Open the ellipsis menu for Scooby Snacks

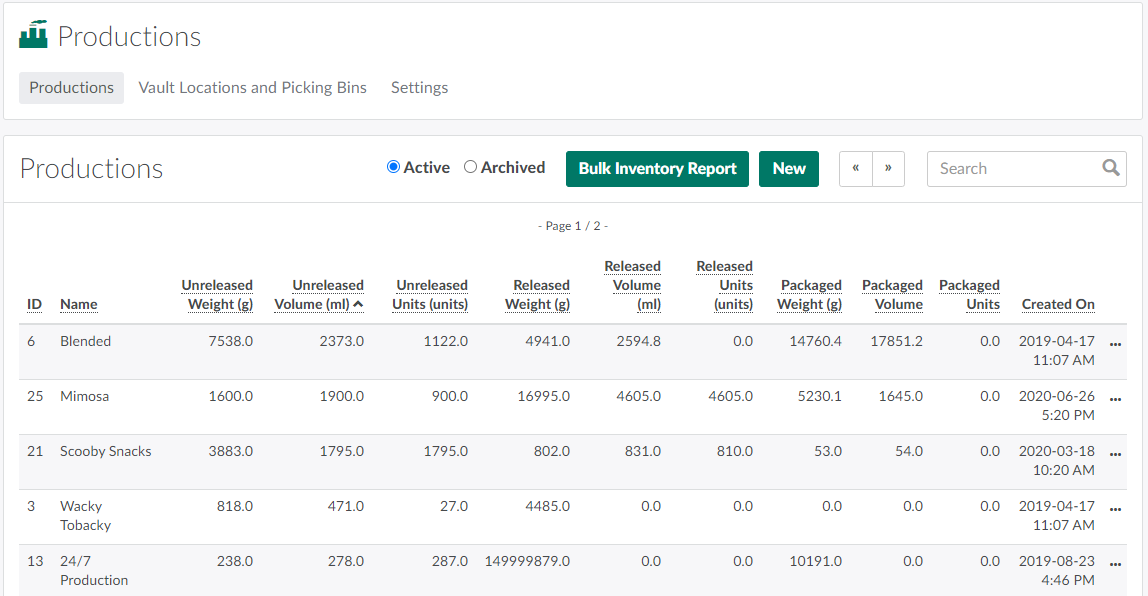1116,453
